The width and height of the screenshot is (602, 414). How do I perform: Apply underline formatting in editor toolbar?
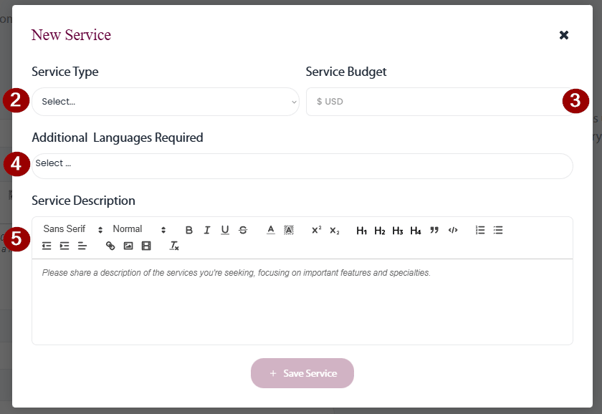click(x=225, y=230)
